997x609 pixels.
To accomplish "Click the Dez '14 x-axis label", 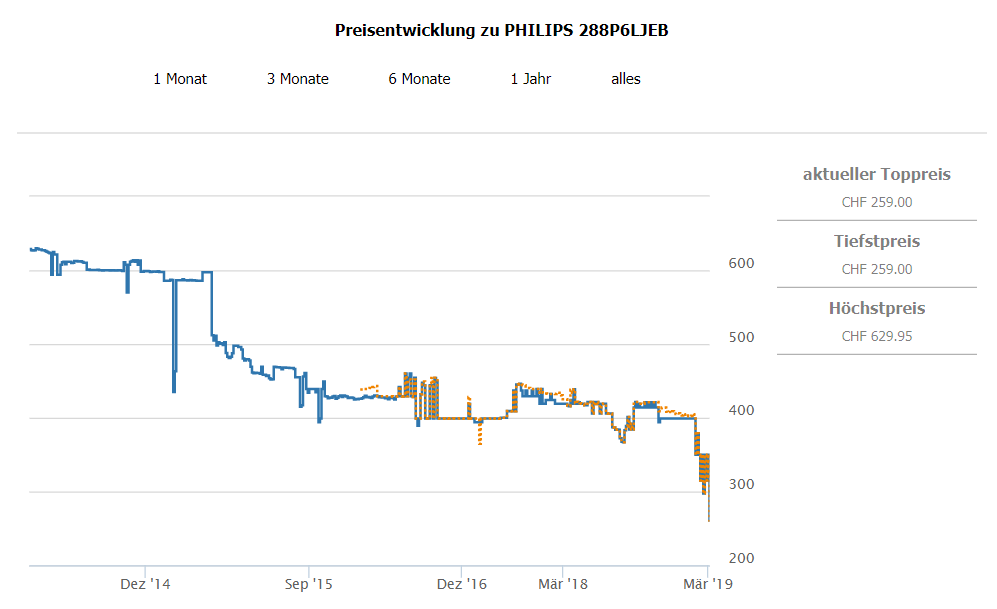I will coord(146,583).
